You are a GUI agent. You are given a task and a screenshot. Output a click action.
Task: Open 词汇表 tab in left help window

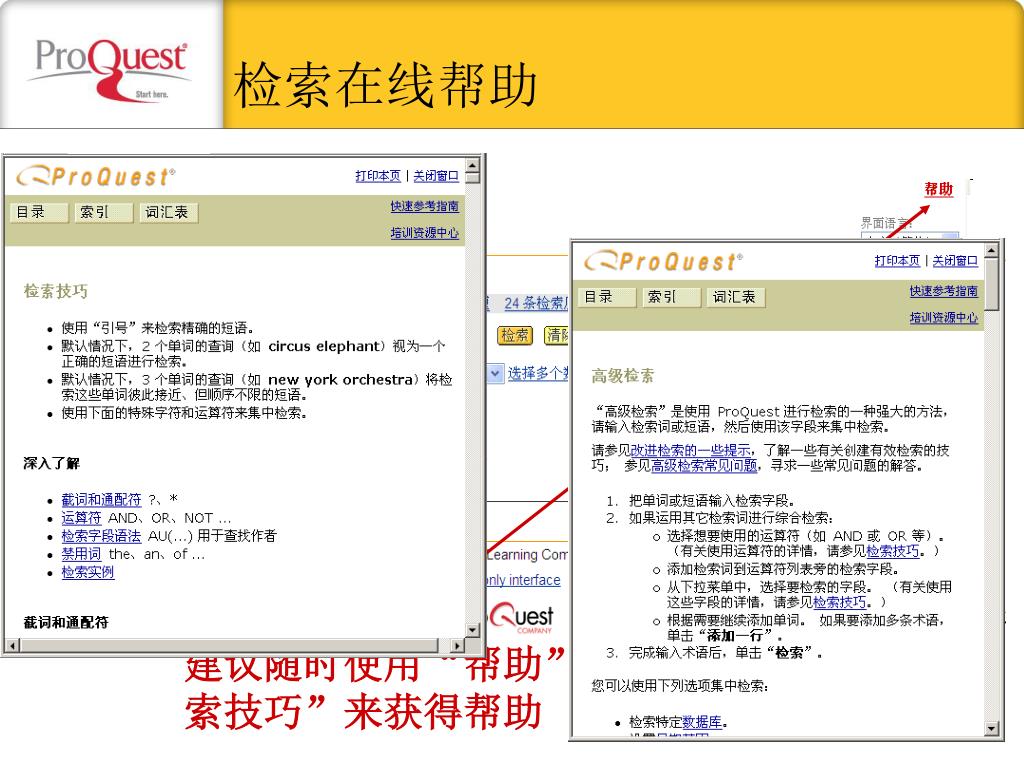click(168, 212)
